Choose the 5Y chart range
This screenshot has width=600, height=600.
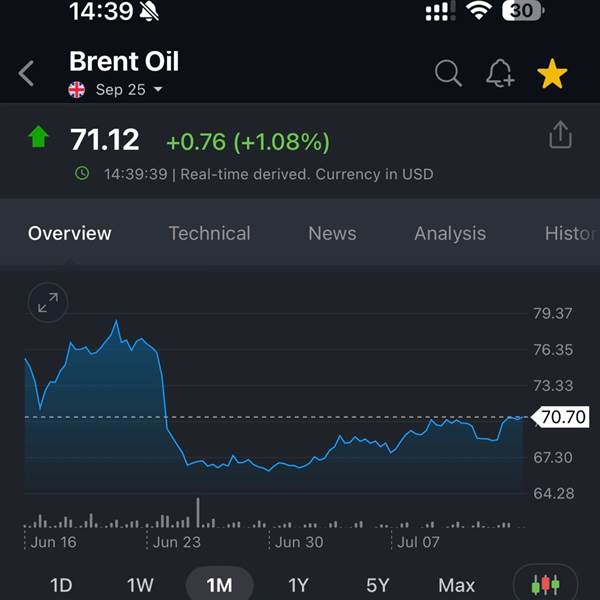[x=377, y=585]
